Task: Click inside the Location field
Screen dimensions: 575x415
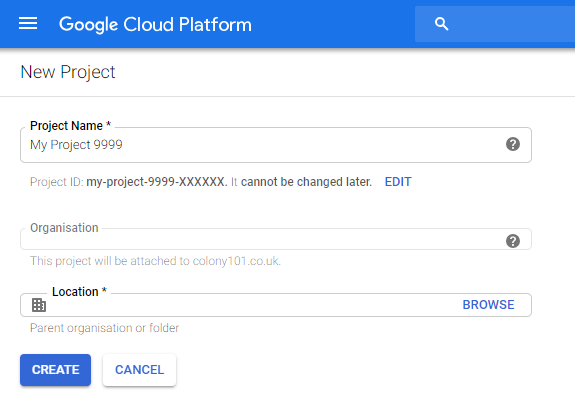Action: 276,305
